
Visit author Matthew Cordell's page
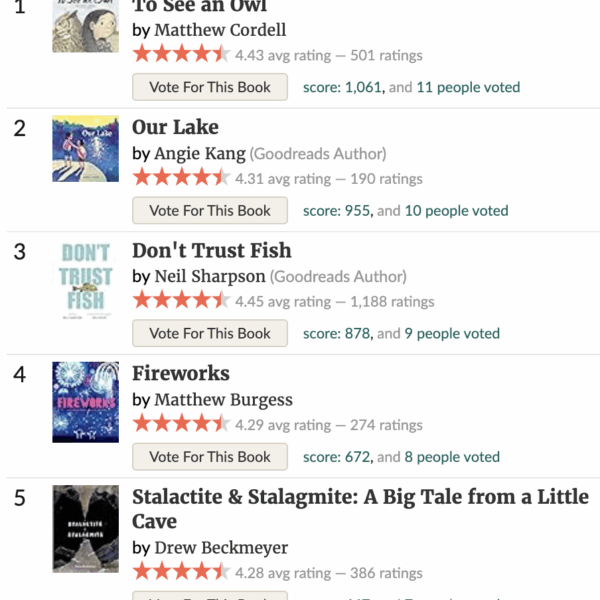220,30
